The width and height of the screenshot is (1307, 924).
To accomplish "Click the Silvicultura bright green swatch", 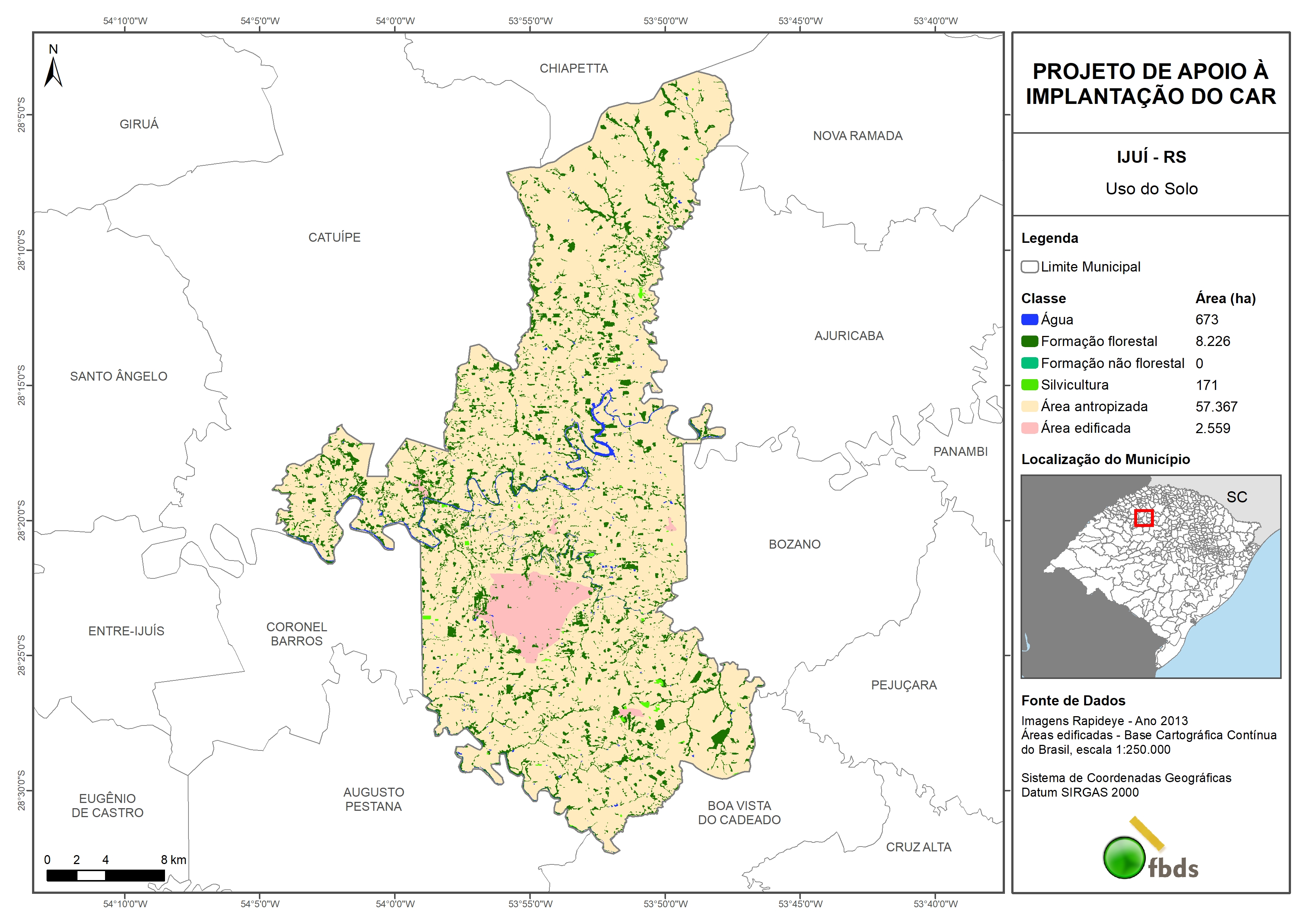I will pos(1029,385).
